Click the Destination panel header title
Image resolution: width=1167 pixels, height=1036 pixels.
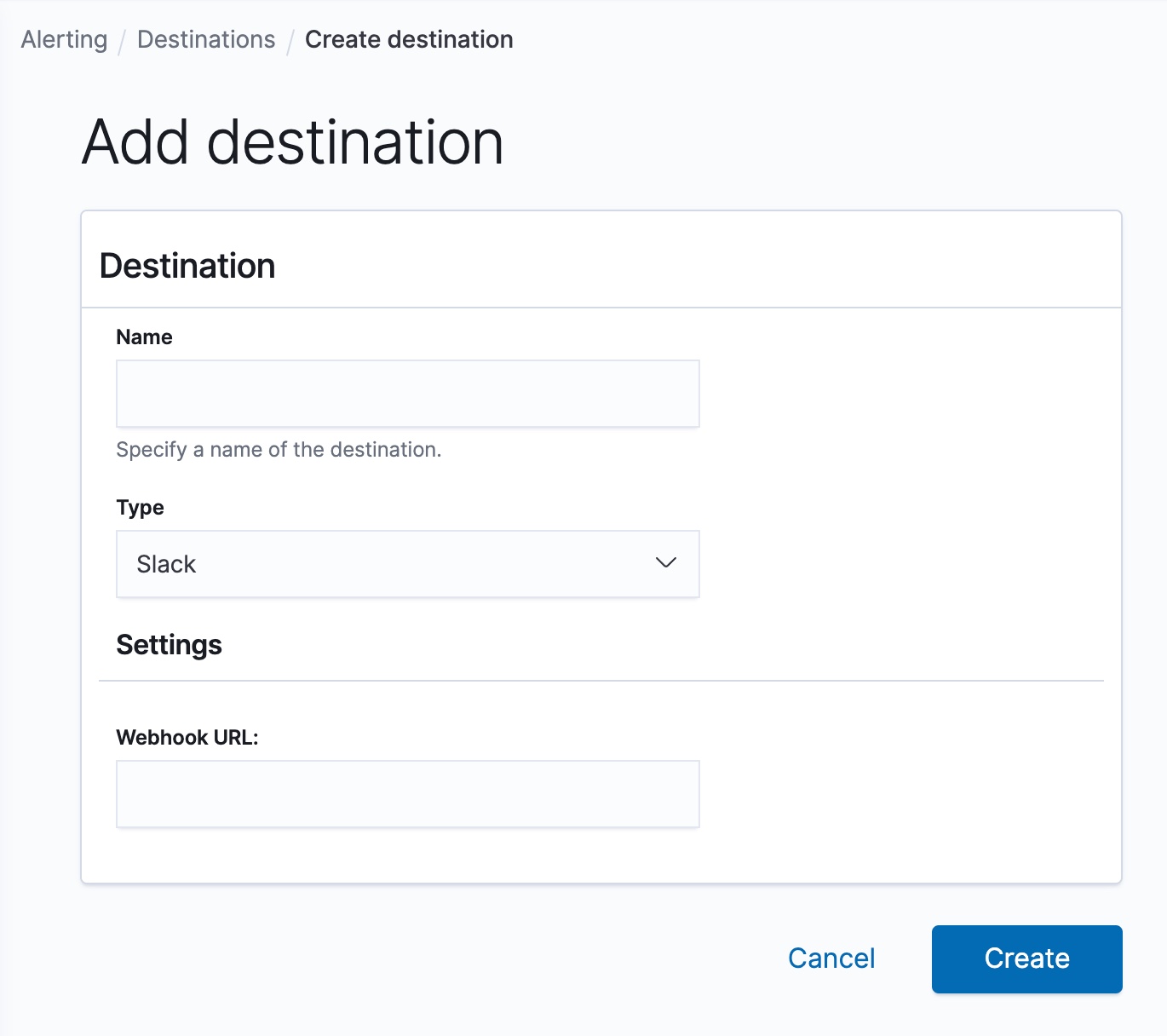coord(187,266)
